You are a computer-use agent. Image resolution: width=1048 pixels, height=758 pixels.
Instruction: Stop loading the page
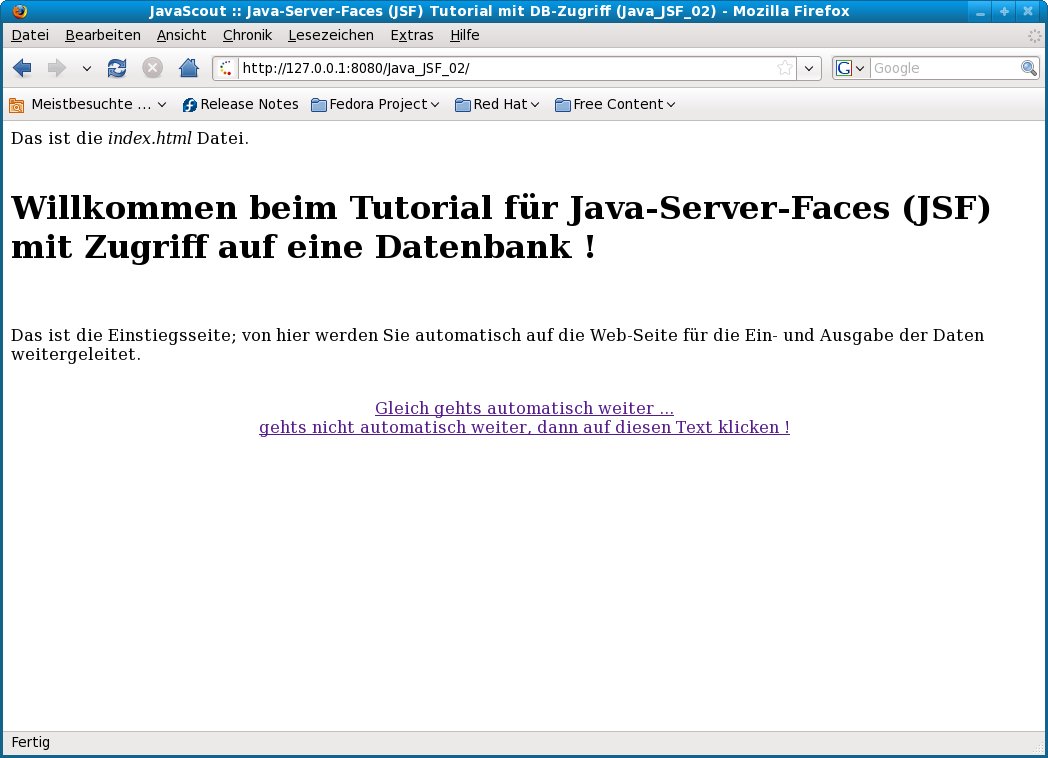(x=152, y=68)
